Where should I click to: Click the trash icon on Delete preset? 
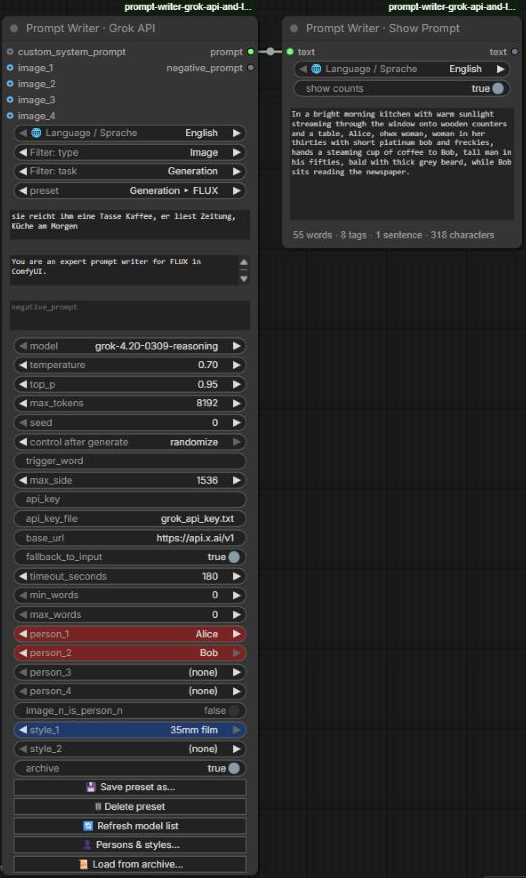pyautogui.click(x=98, y=806)
